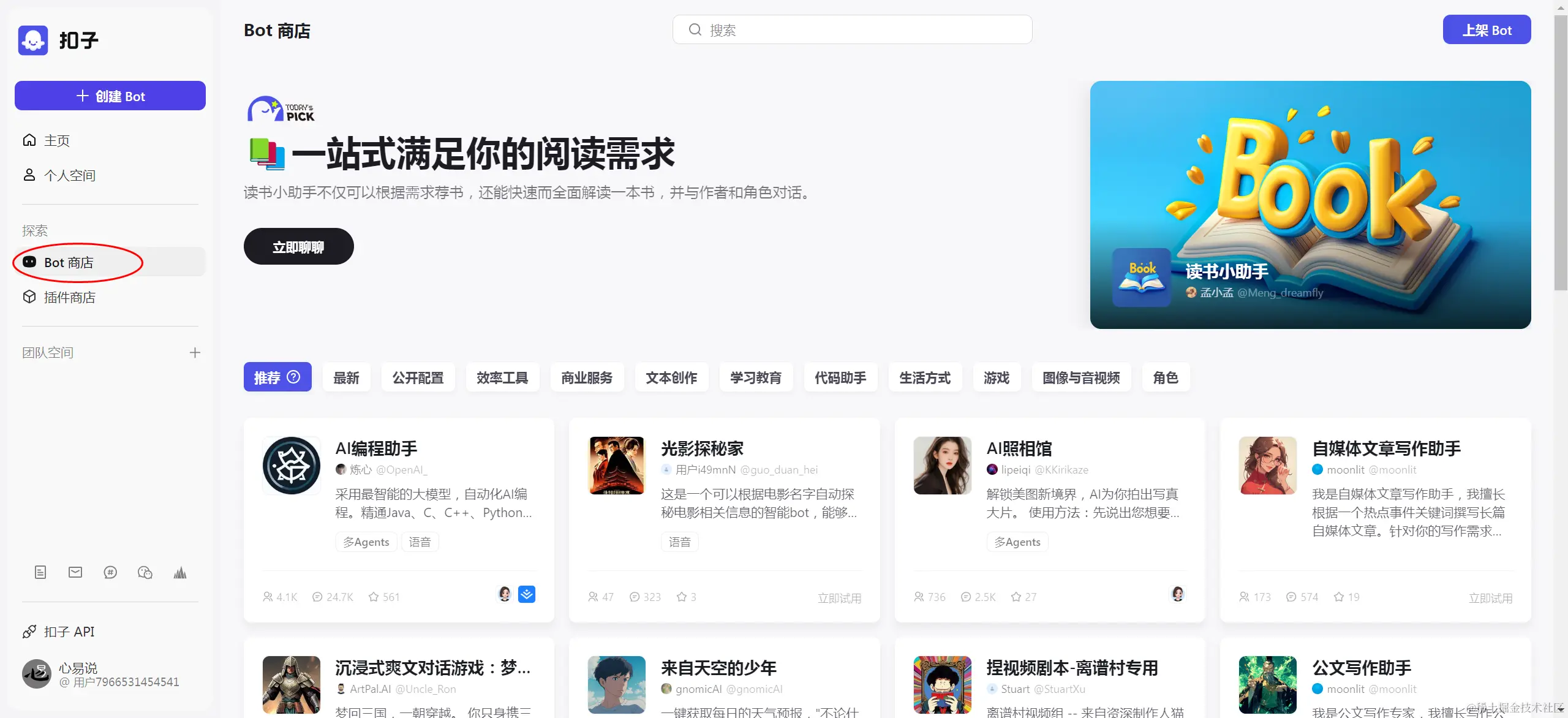
Task: Click 立即试用 link on 光影探秘家 card
Action: pos(839,598)
